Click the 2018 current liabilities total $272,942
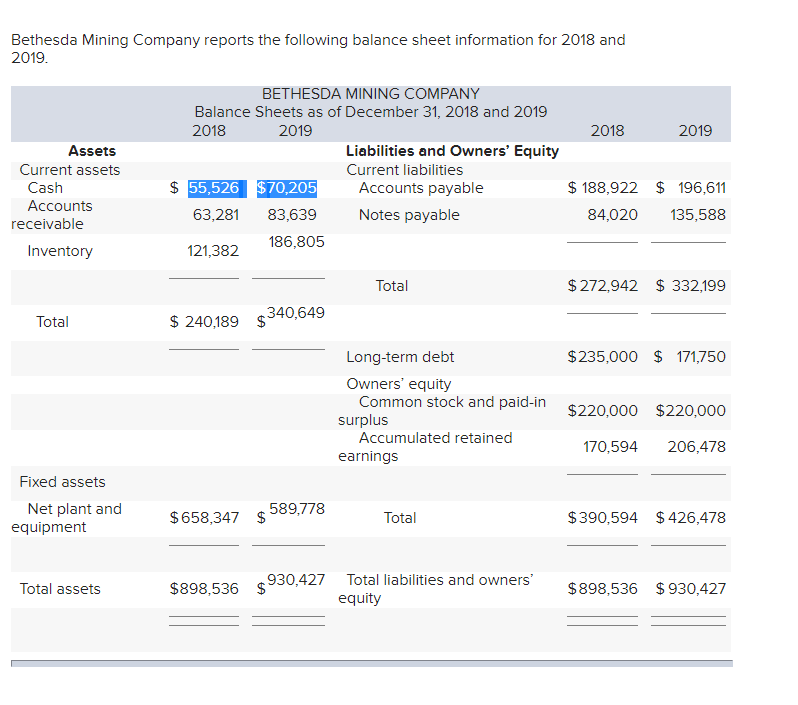 point(602,286)
